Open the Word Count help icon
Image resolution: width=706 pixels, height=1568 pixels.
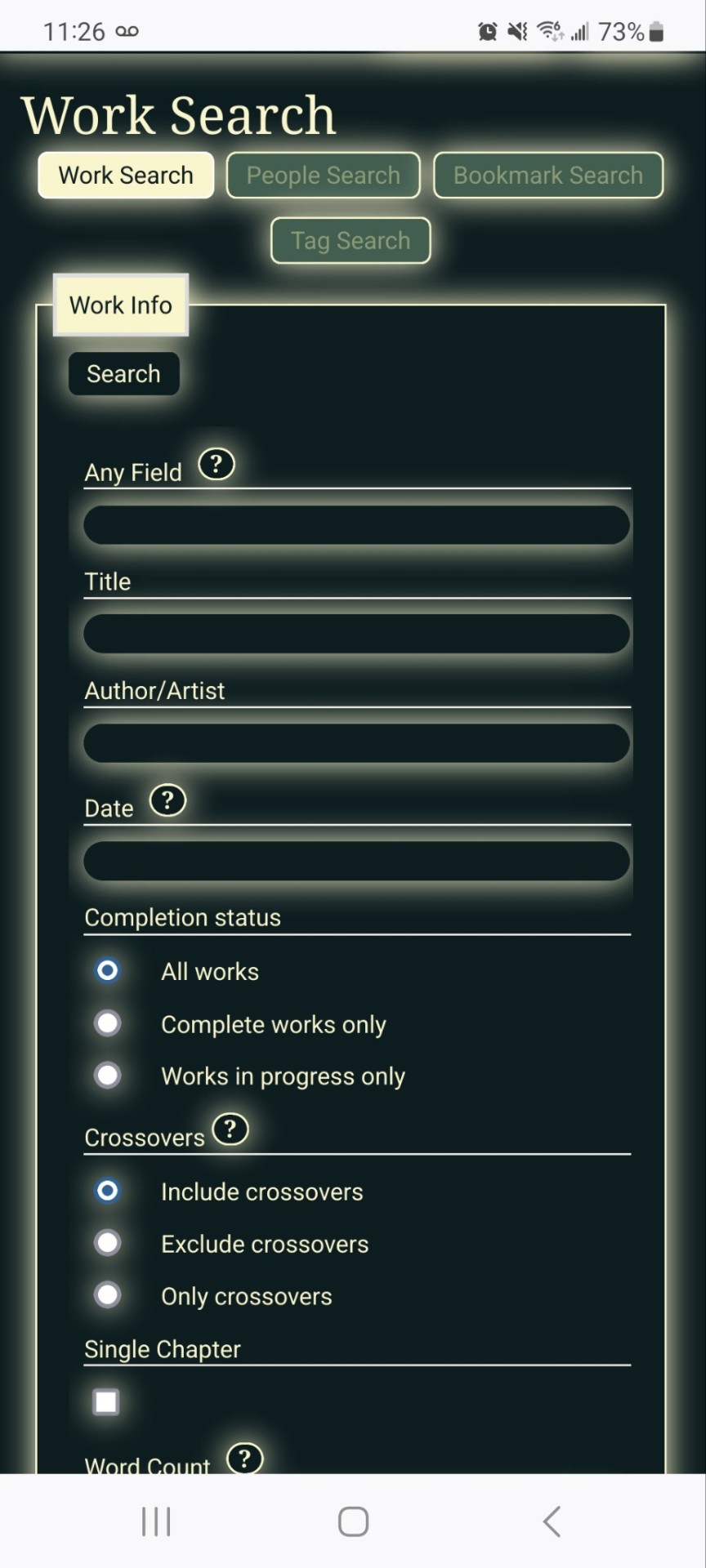[x=244, y=1459]
